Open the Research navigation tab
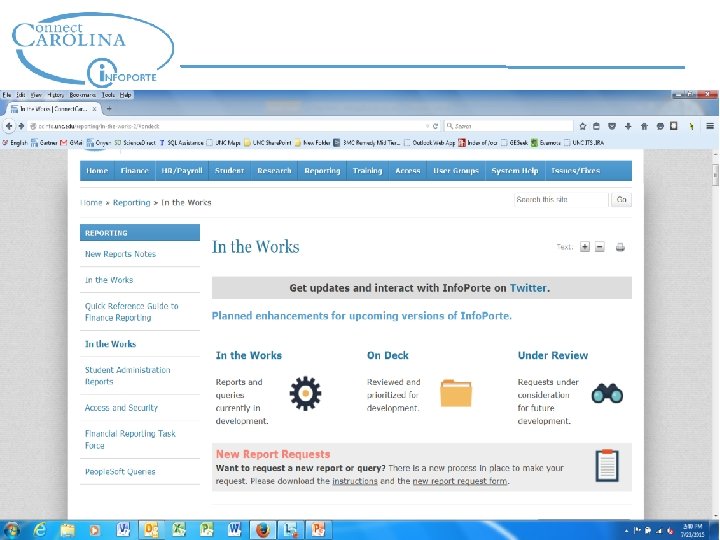This screenshot has height=540, width=720. click(274, 171)
